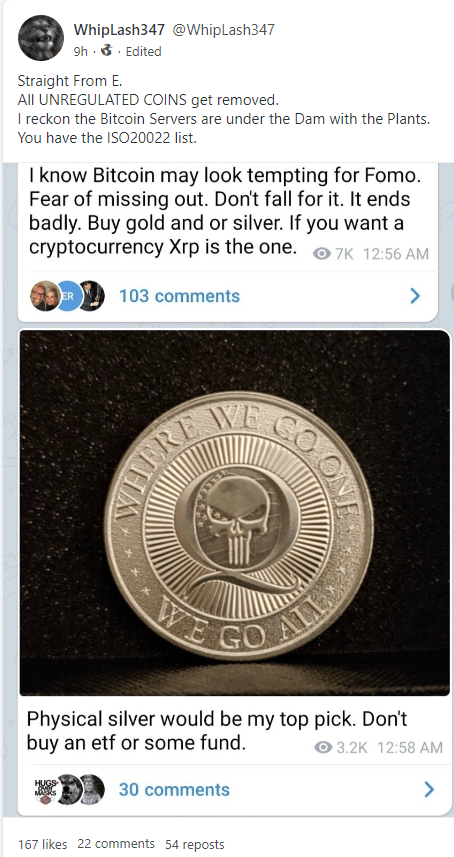Open the silver Q coin image
The height and width of the screenshot is (857, 454).
(x=234, y=512)
